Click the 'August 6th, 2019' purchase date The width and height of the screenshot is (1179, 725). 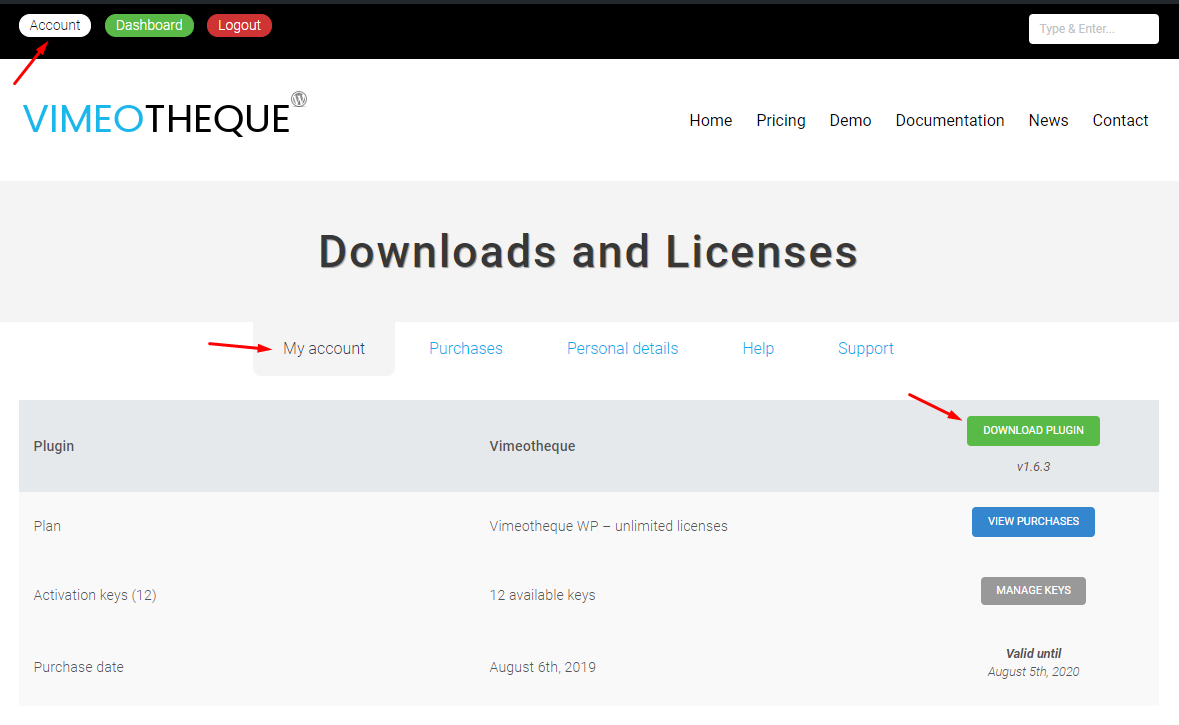coord(542,667)
